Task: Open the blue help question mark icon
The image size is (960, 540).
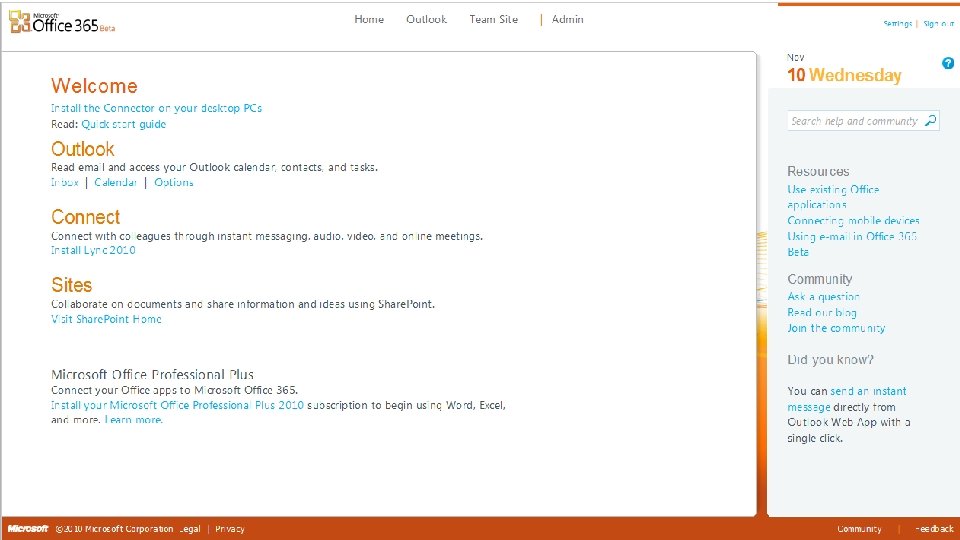Action: (947, 63)
